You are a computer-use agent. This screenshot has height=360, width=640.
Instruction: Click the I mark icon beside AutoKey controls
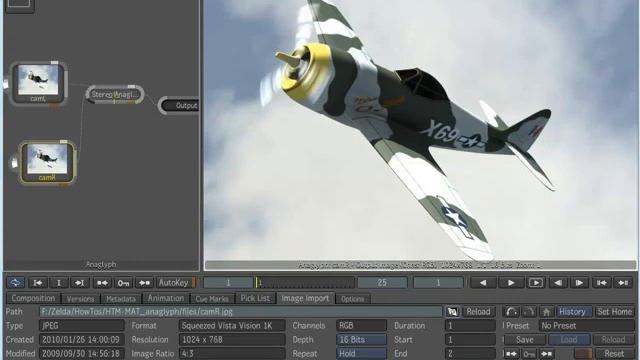(x=58, y=282)
